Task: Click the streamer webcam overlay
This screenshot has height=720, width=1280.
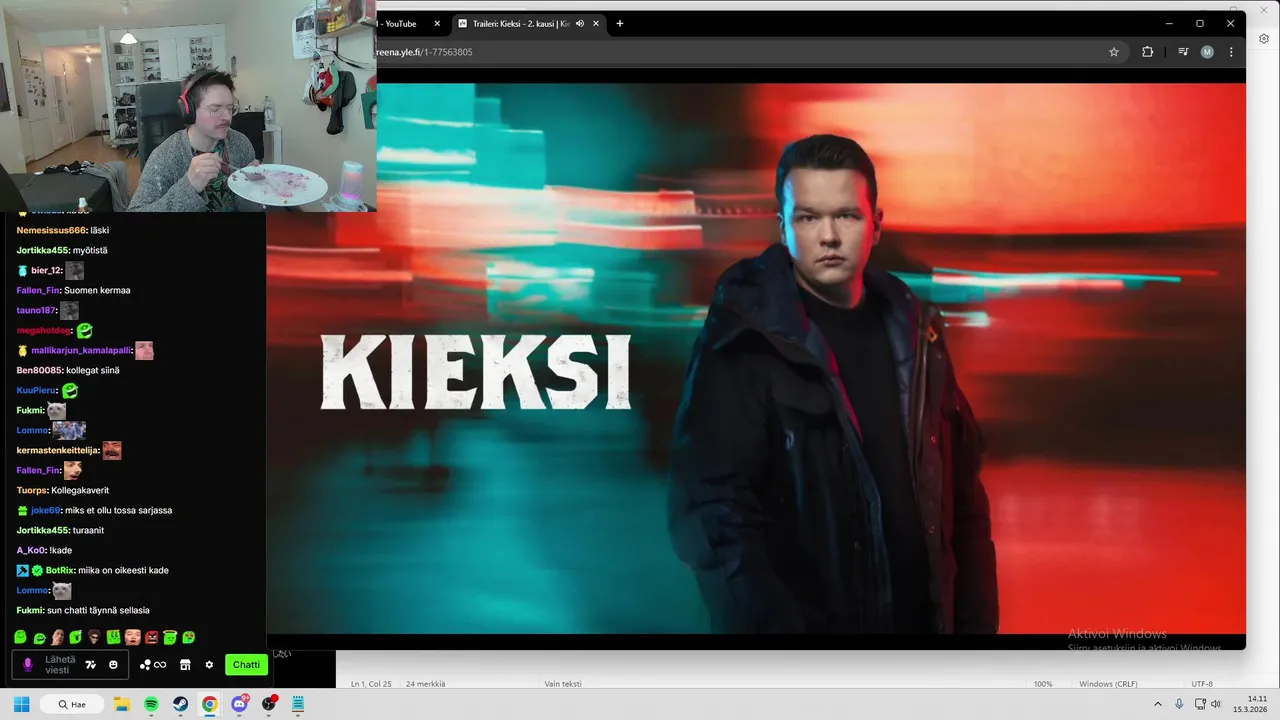Action: (x=188, y=105)
